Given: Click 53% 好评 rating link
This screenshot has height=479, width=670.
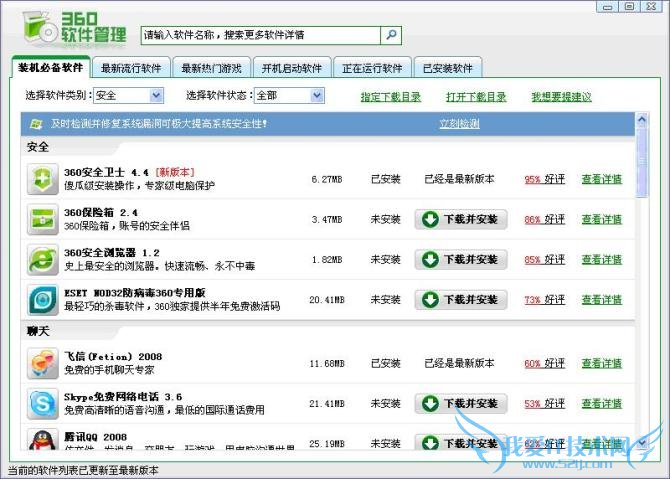Looking at the screenshot, I should [x=545, y=403].
